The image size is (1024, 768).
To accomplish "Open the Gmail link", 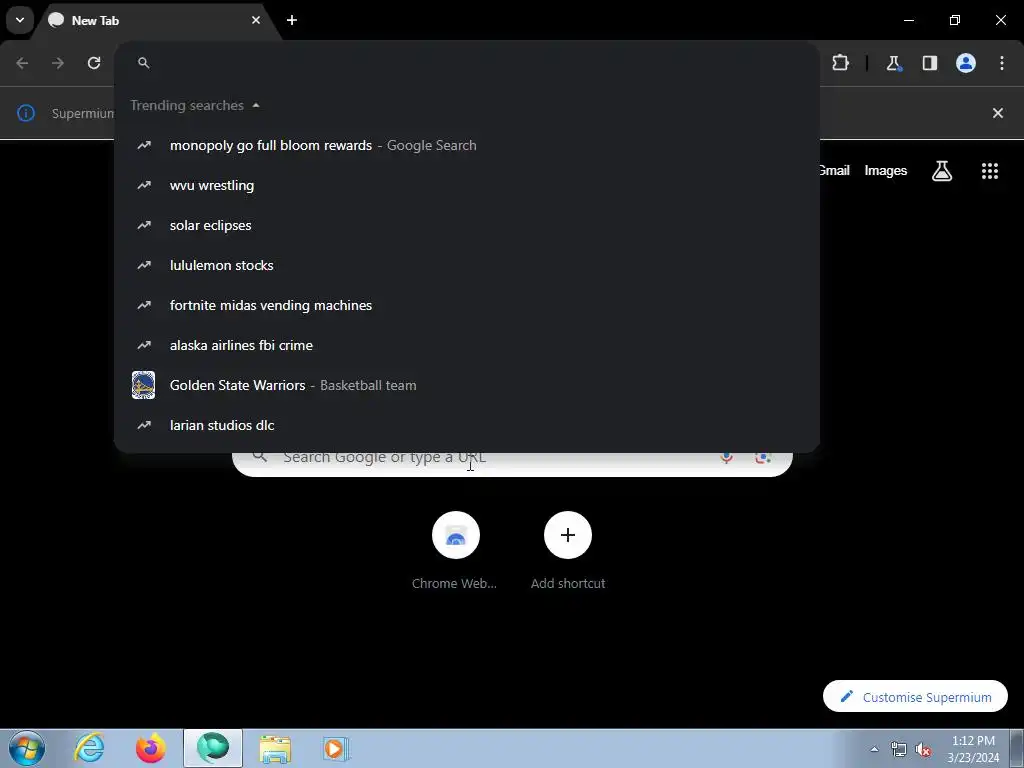I will coord(835,170).
